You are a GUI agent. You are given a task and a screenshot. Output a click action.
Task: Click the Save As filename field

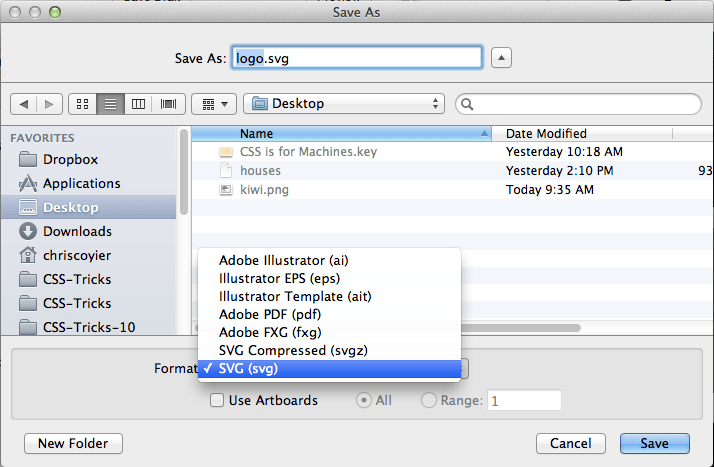point(357,58)
